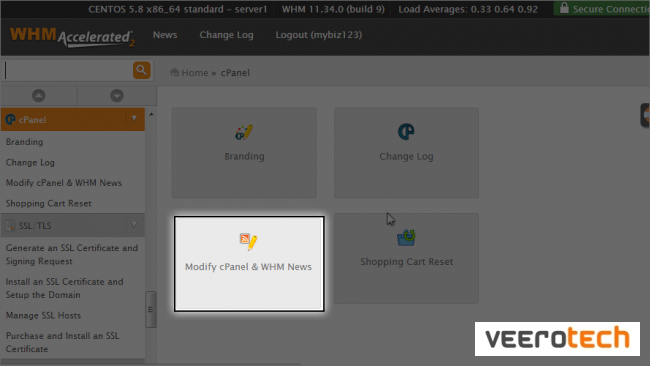Click the sidebar search input field
The height and width of the screenshot is (366, 650).
(67, 70)
